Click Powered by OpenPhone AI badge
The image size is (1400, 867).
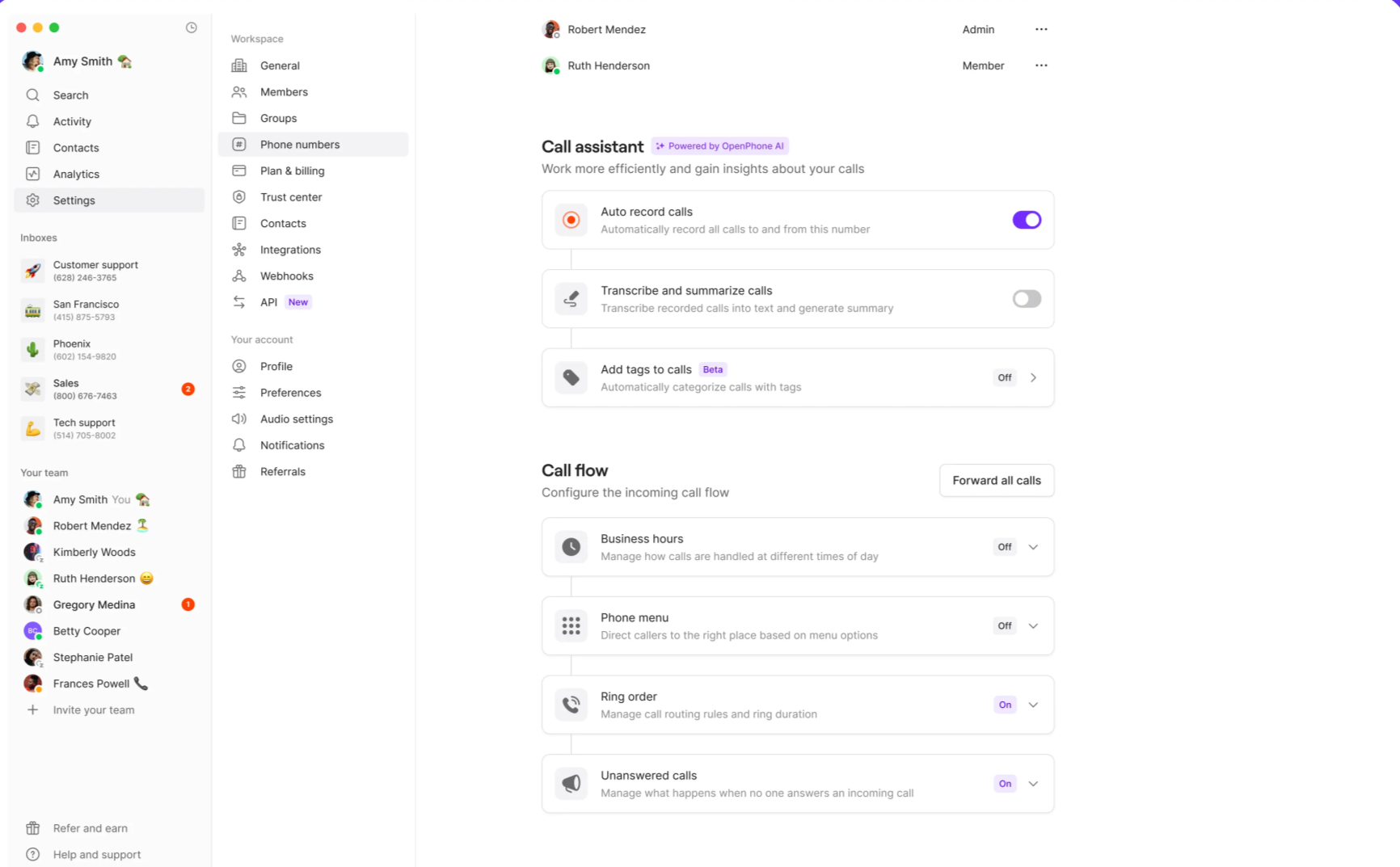719,146
